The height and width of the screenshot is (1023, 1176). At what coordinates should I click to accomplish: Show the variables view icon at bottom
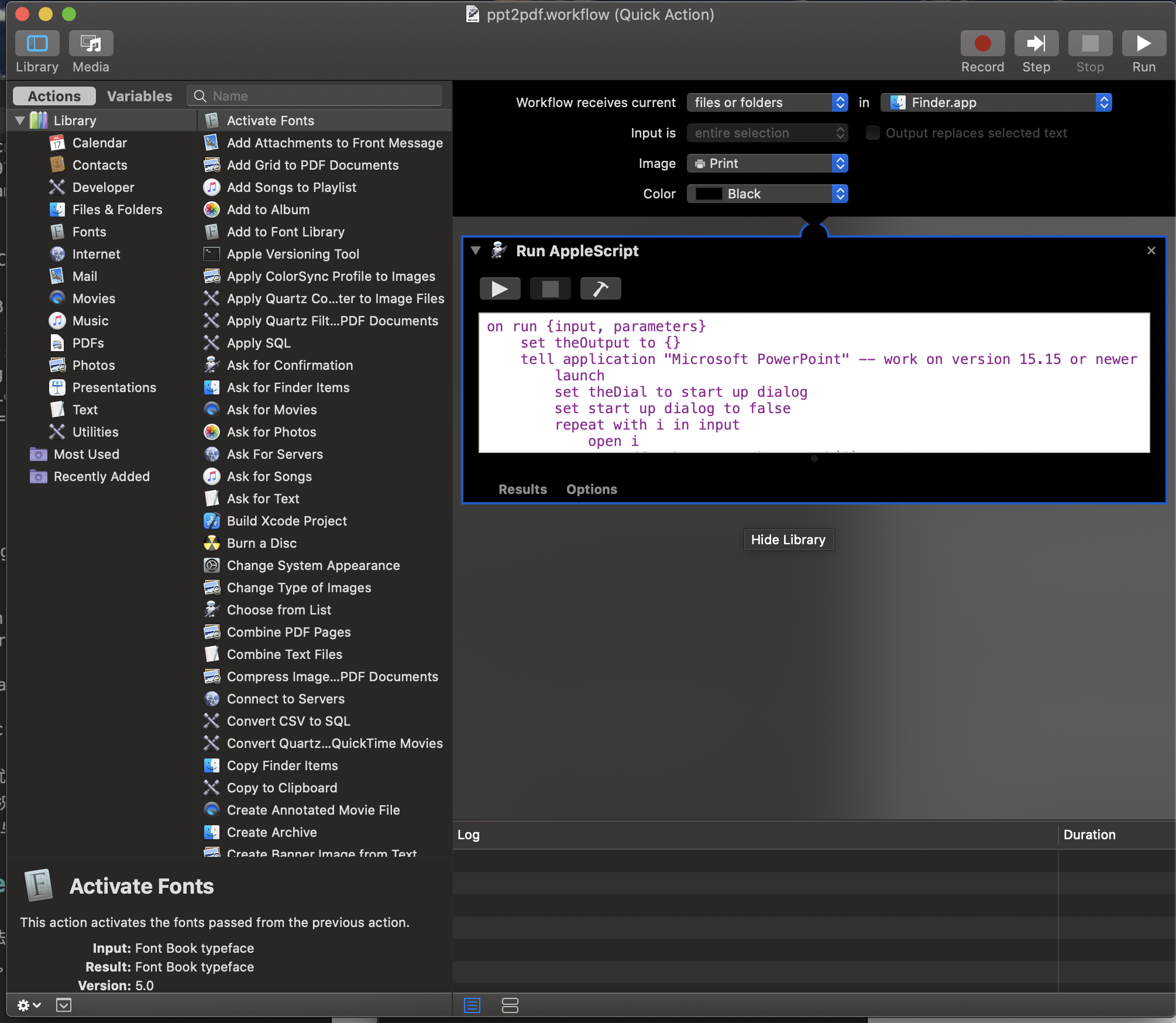click(x=510, y=1005)
